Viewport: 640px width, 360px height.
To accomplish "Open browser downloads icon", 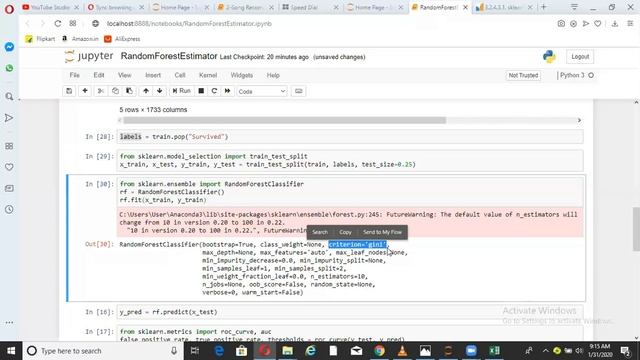I will (x=615, y=24).
